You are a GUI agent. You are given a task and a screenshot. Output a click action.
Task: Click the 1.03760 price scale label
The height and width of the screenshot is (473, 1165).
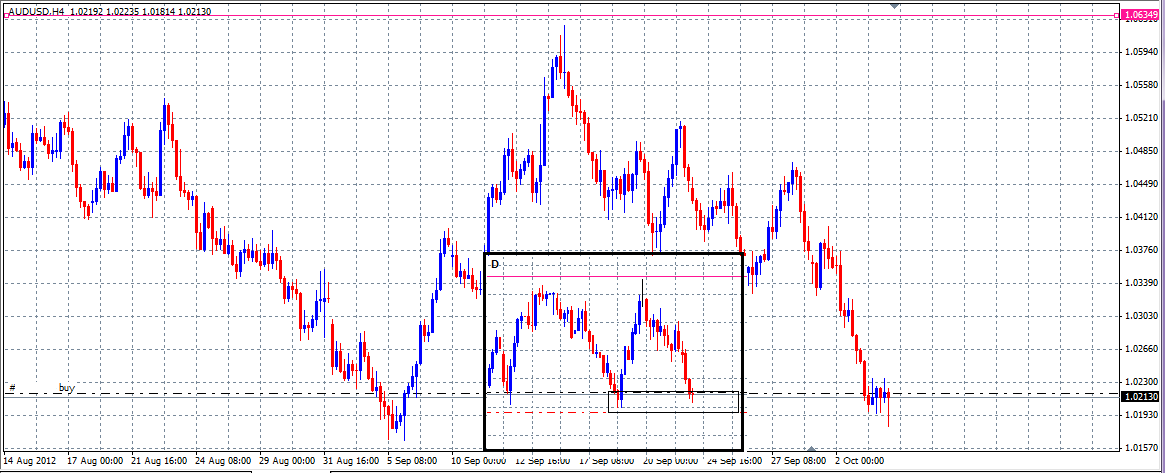[x=1141, y=250]
